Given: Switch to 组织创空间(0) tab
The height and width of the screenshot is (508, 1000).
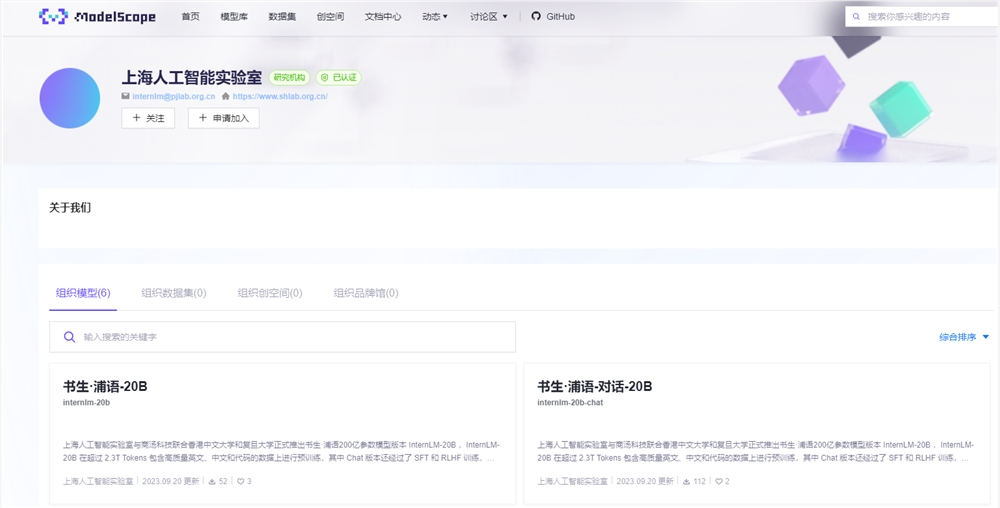Looking at the screenshot, I should [270, 293].
